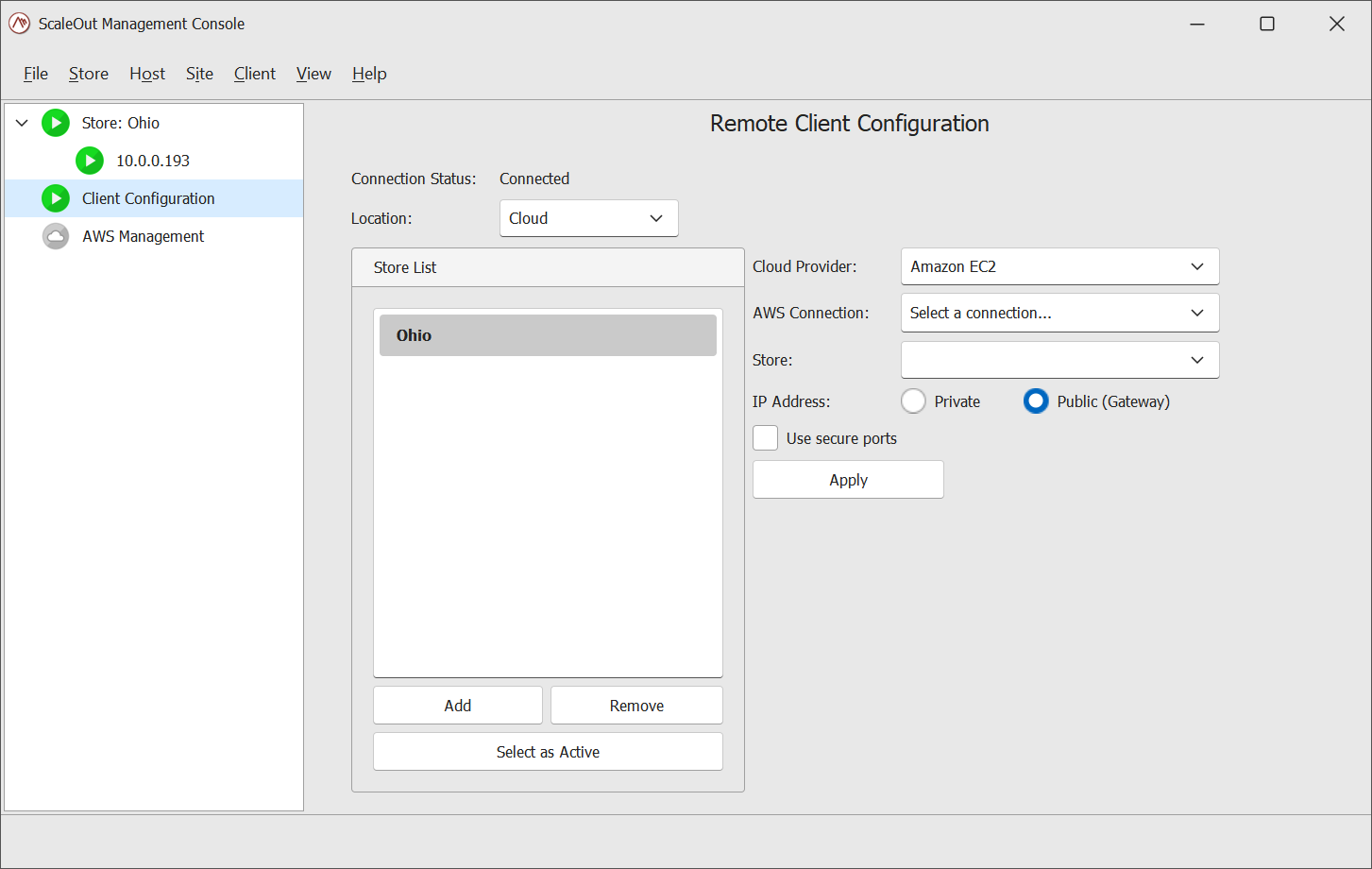Click the Remove button under Store List
The height and width of the screenshot is (869, 1372).
click(x=636, y=706)
